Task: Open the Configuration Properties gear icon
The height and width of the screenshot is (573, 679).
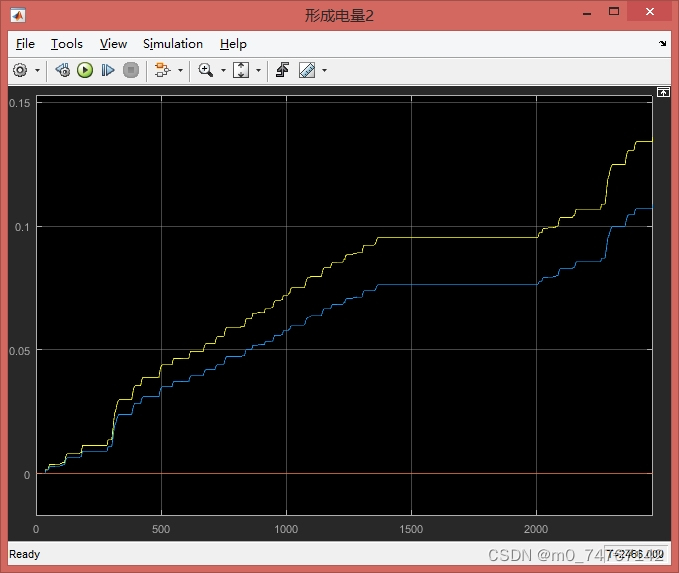Action: [x=20, y=70]
